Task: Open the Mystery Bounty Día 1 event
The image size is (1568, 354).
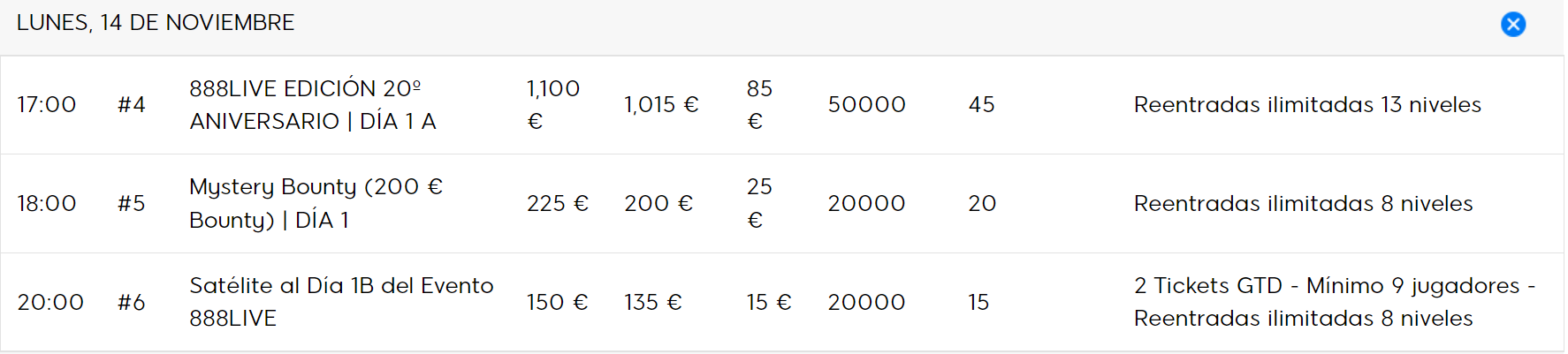Action: click(316, 203)
